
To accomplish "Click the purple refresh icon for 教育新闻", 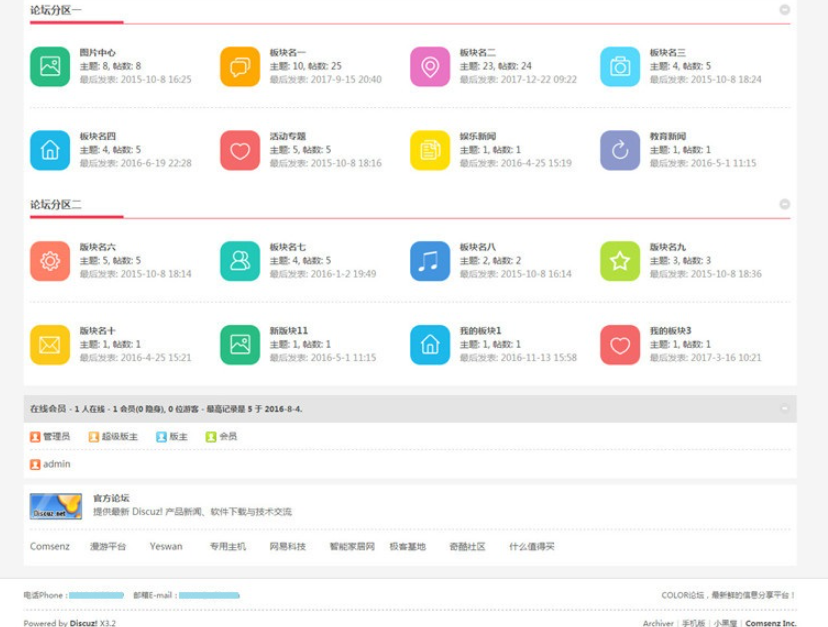I will pyautogui.click(x=620, y=150).
